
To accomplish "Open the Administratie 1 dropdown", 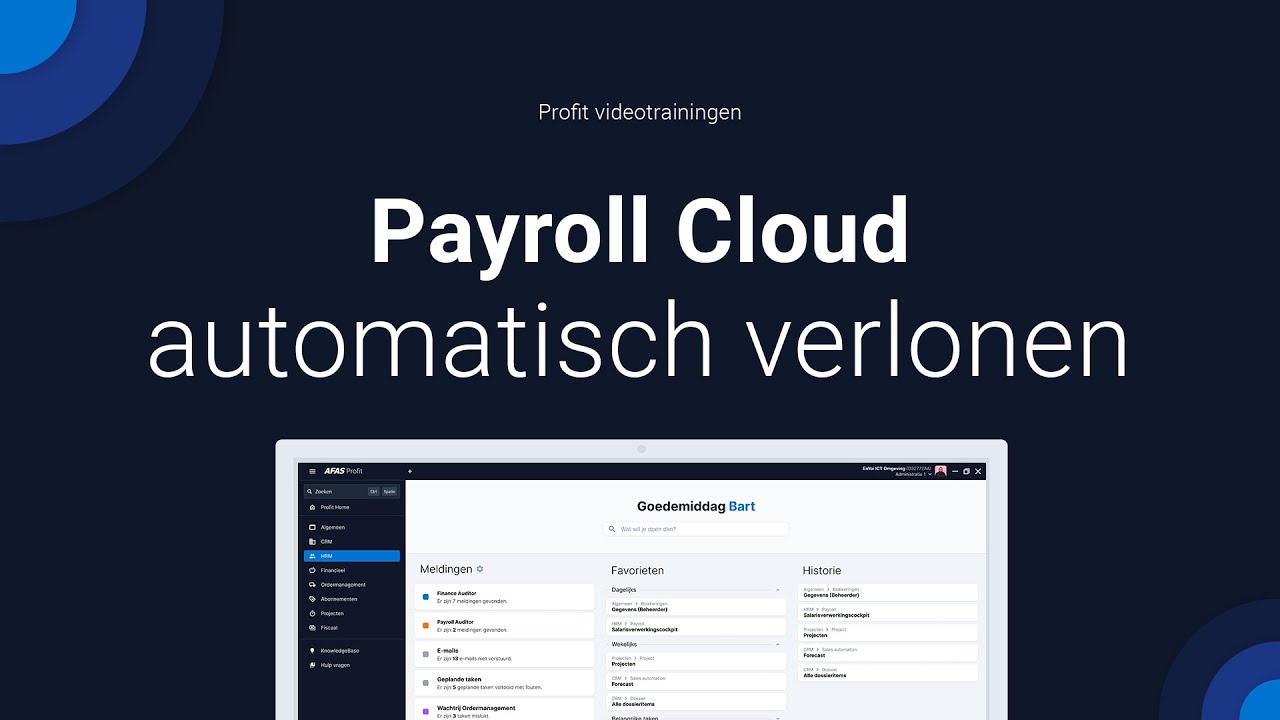I will coord(913,474).
